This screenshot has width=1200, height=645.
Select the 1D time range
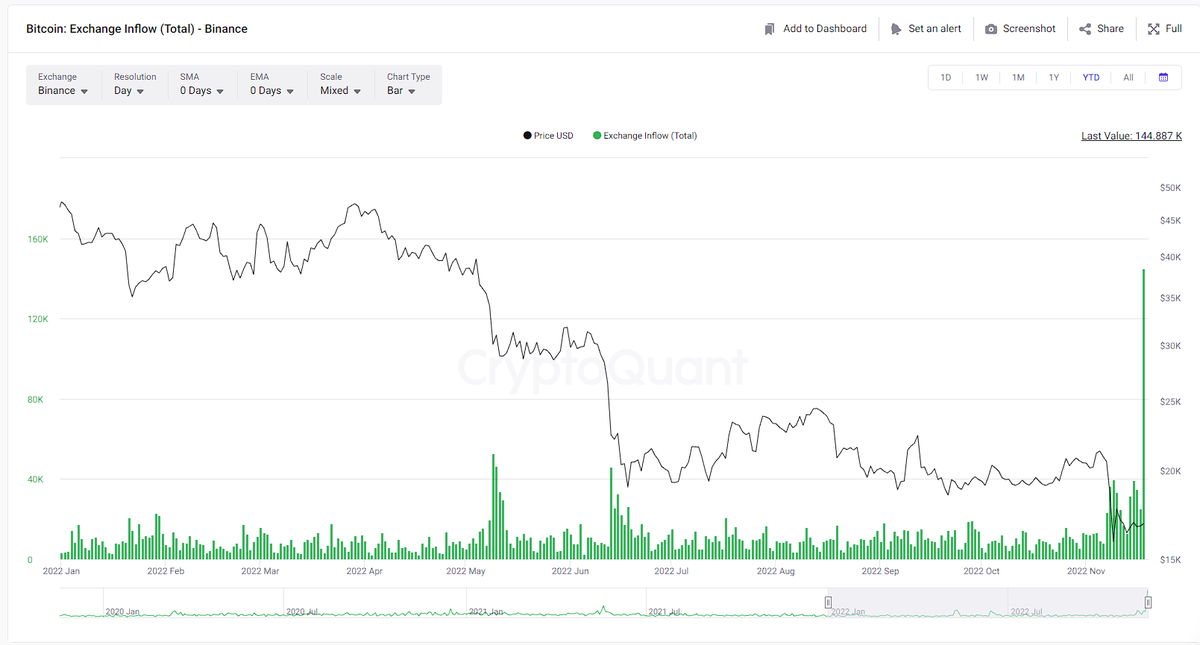click(x=946, y=77)
